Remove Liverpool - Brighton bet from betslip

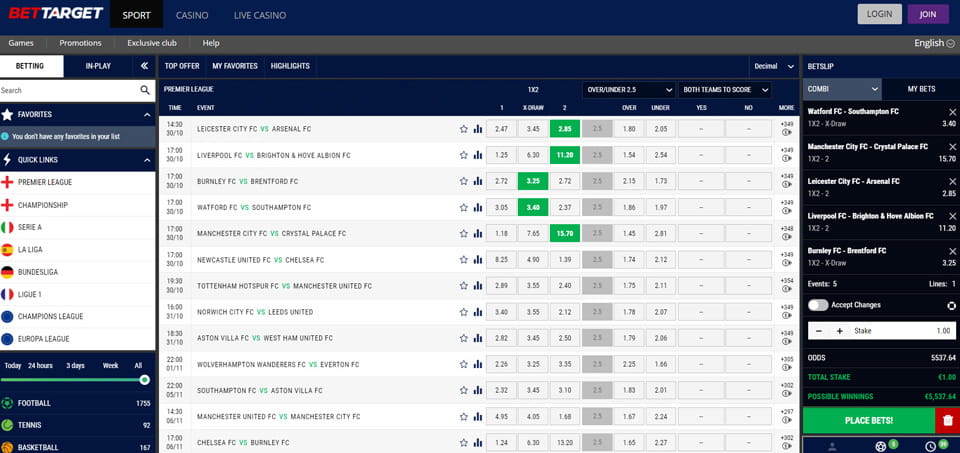pos(952,216)
